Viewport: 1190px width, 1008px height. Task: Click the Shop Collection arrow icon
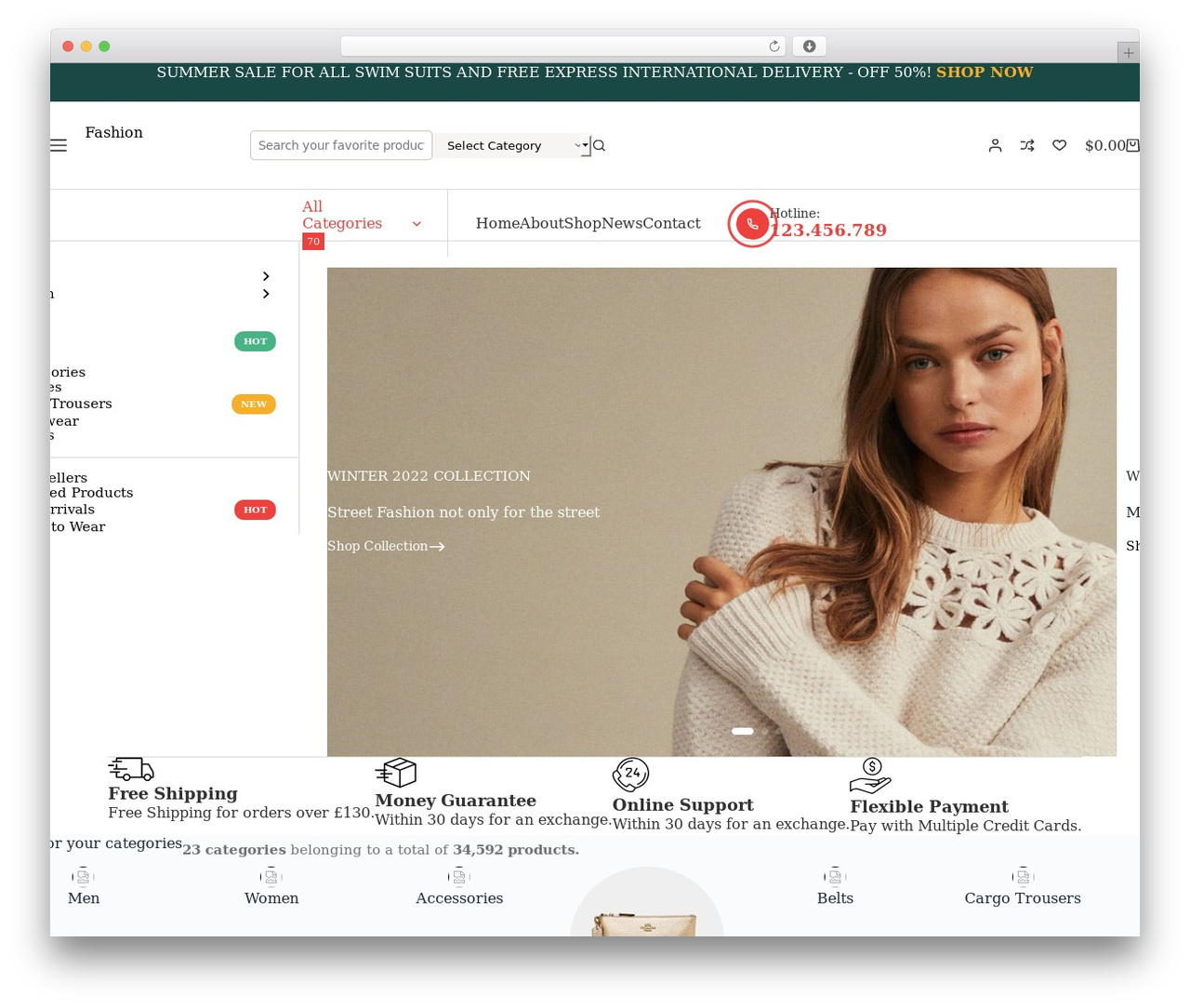pyautogui.click(x=437, y=547)
